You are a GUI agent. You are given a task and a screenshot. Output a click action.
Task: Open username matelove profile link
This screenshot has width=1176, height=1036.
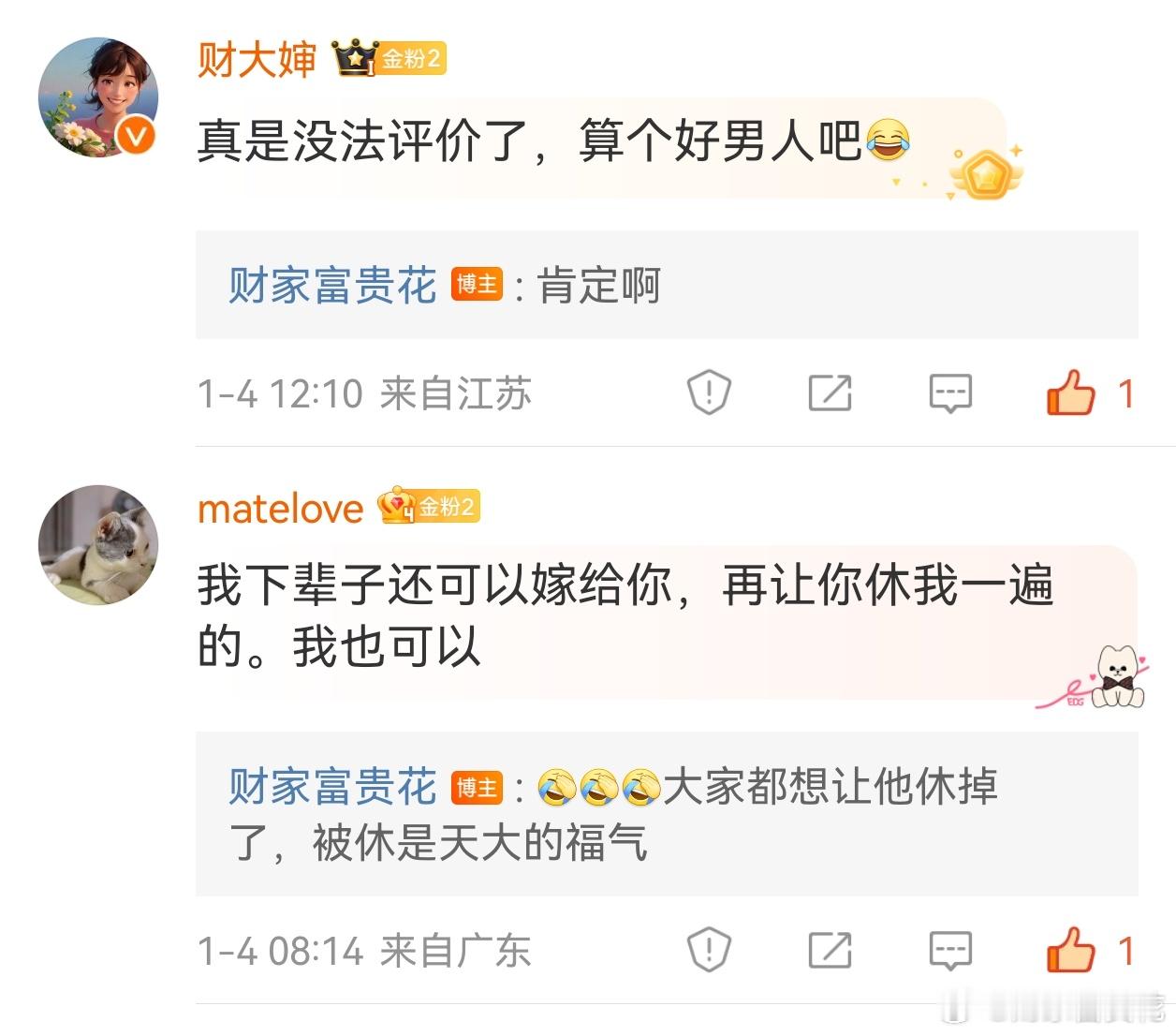pos(280,509)
